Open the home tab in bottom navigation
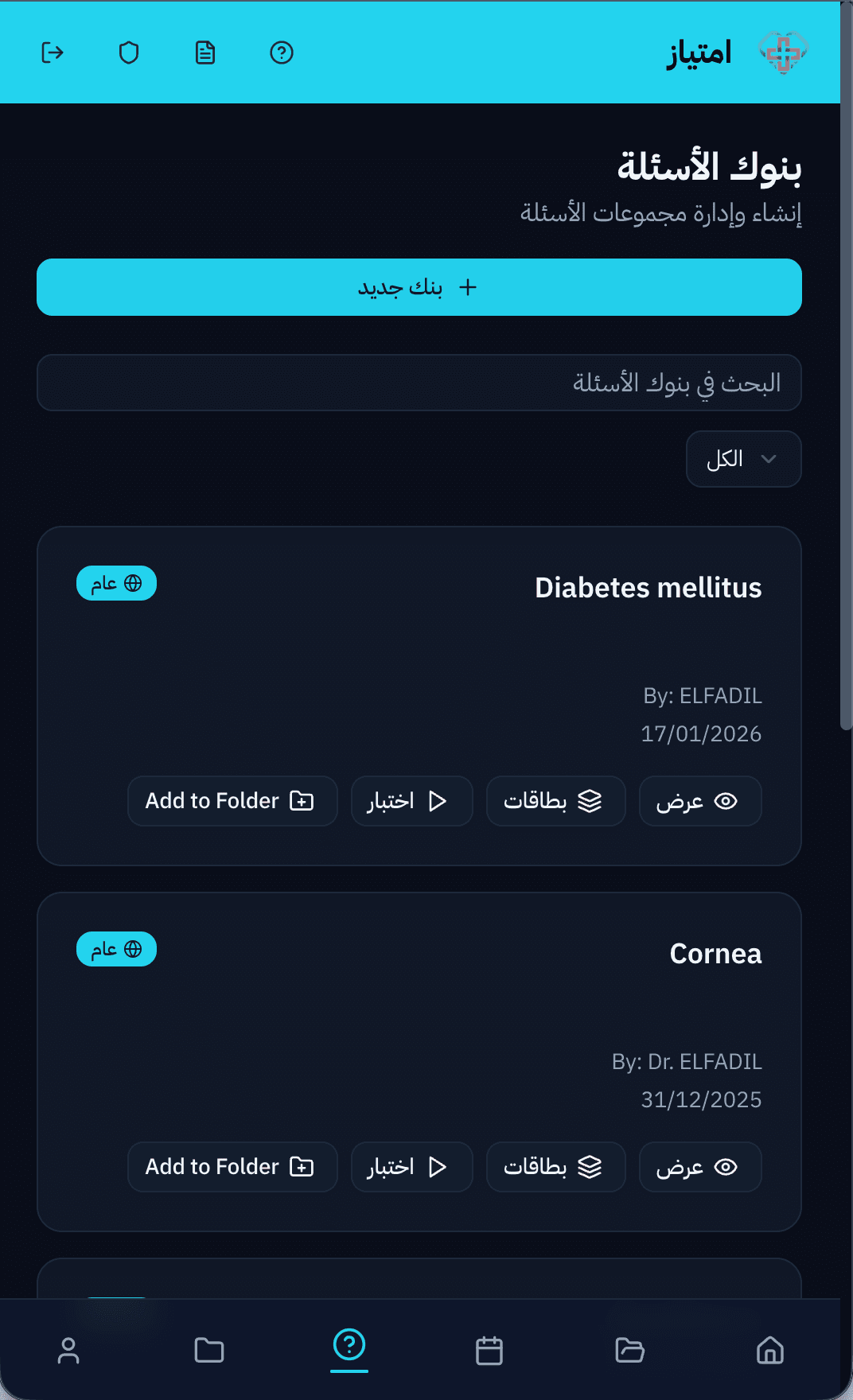The height and width of the screenshot is (1400, 853). click(769, 1350)
